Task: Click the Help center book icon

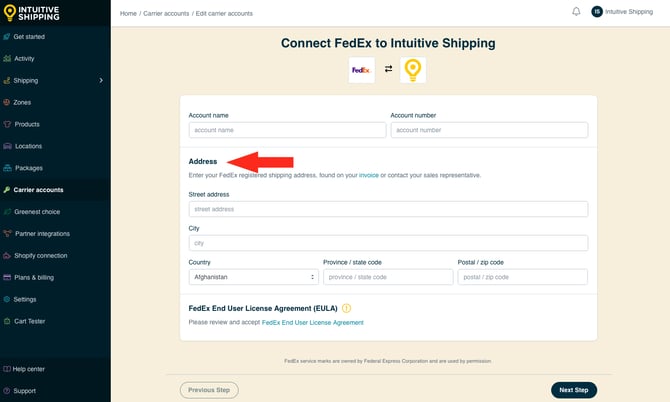Action: click(7, 369)
